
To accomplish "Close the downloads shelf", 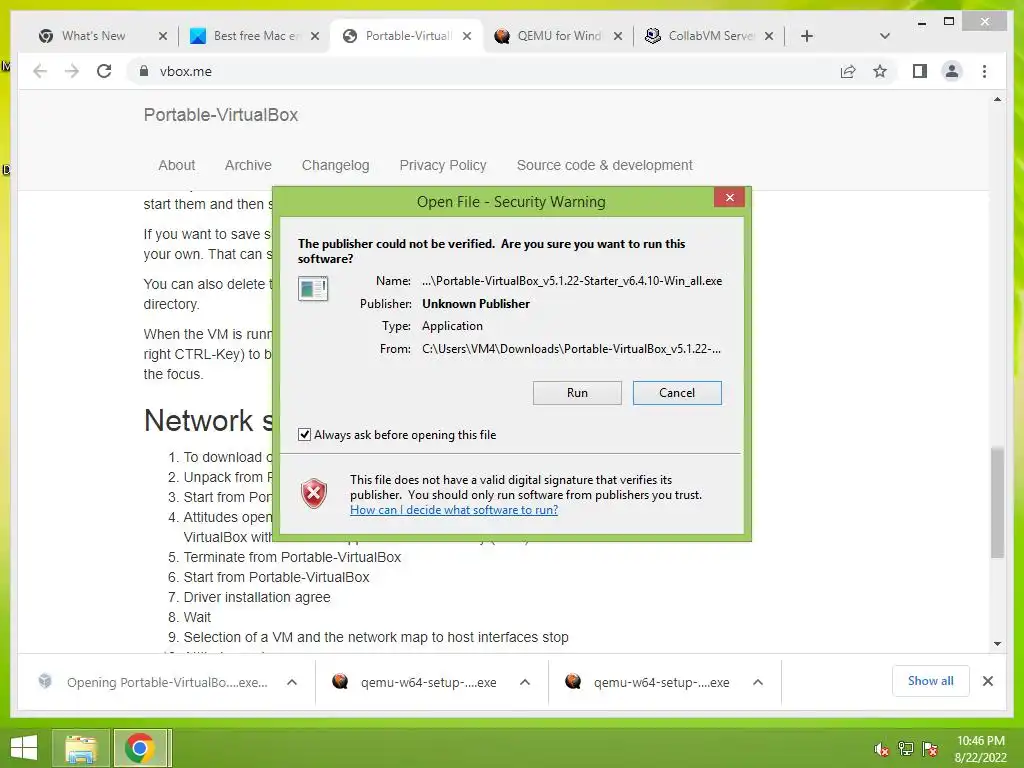I will [988, 681].
